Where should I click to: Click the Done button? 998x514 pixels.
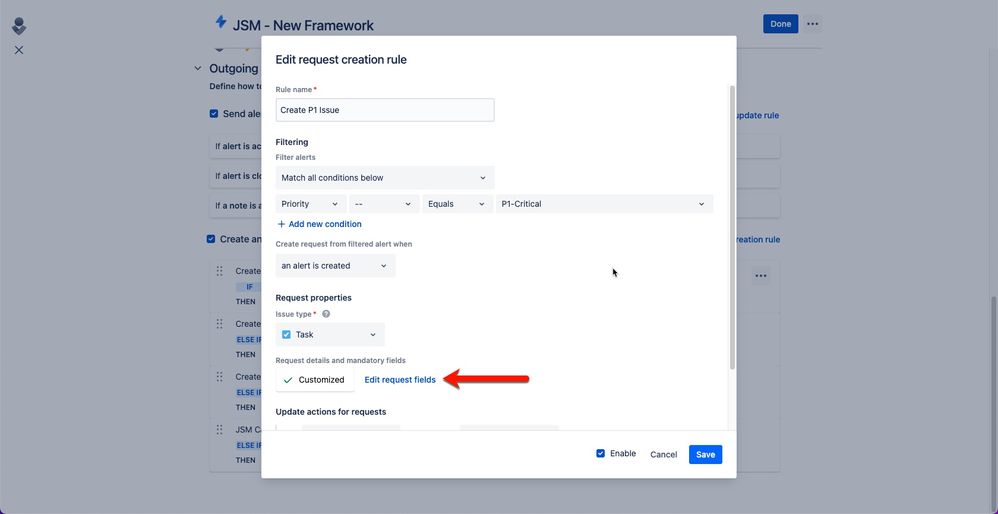780,24
